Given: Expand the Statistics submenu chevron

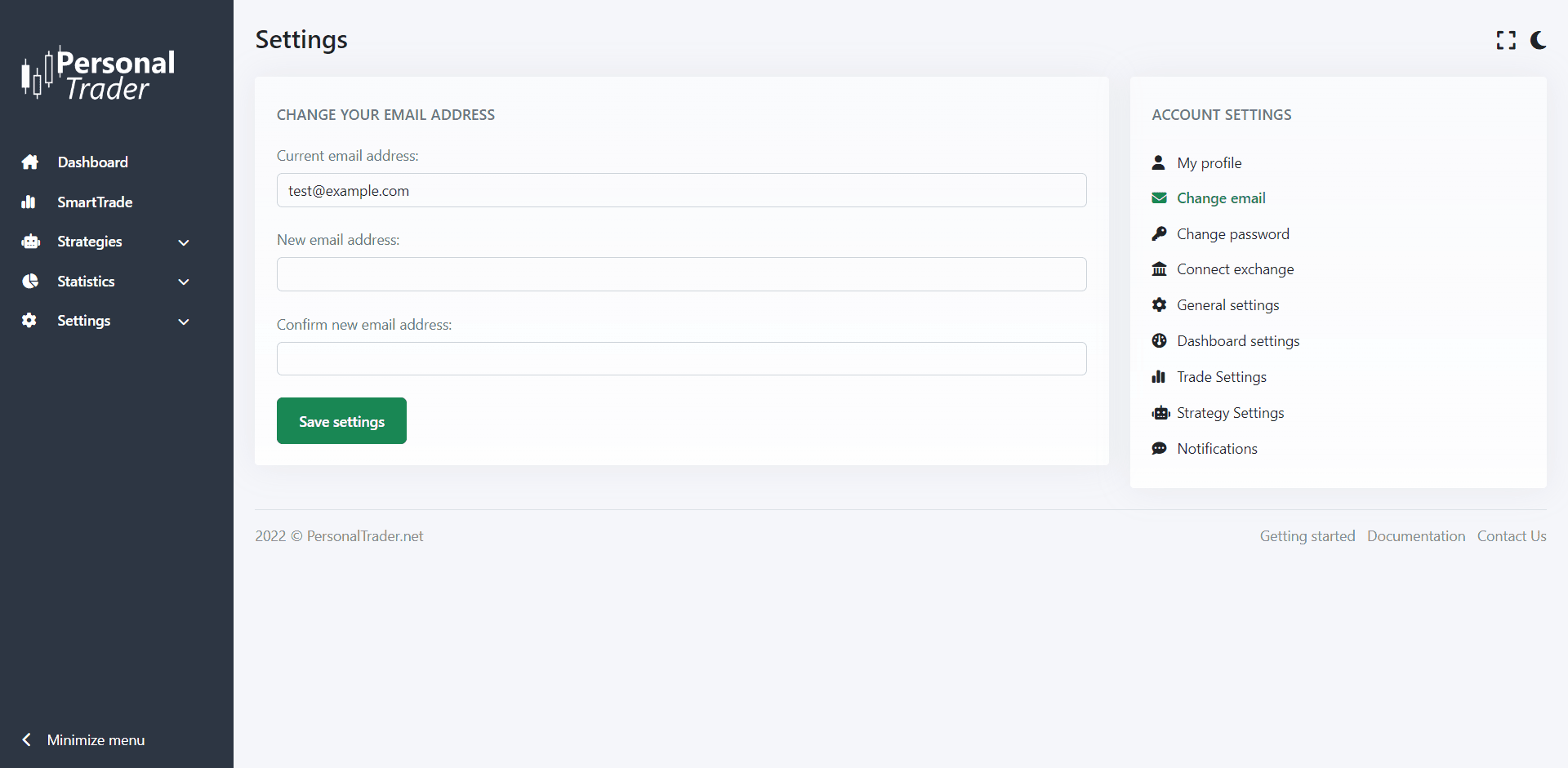Looking at the screenshot, I should [184, 282].
